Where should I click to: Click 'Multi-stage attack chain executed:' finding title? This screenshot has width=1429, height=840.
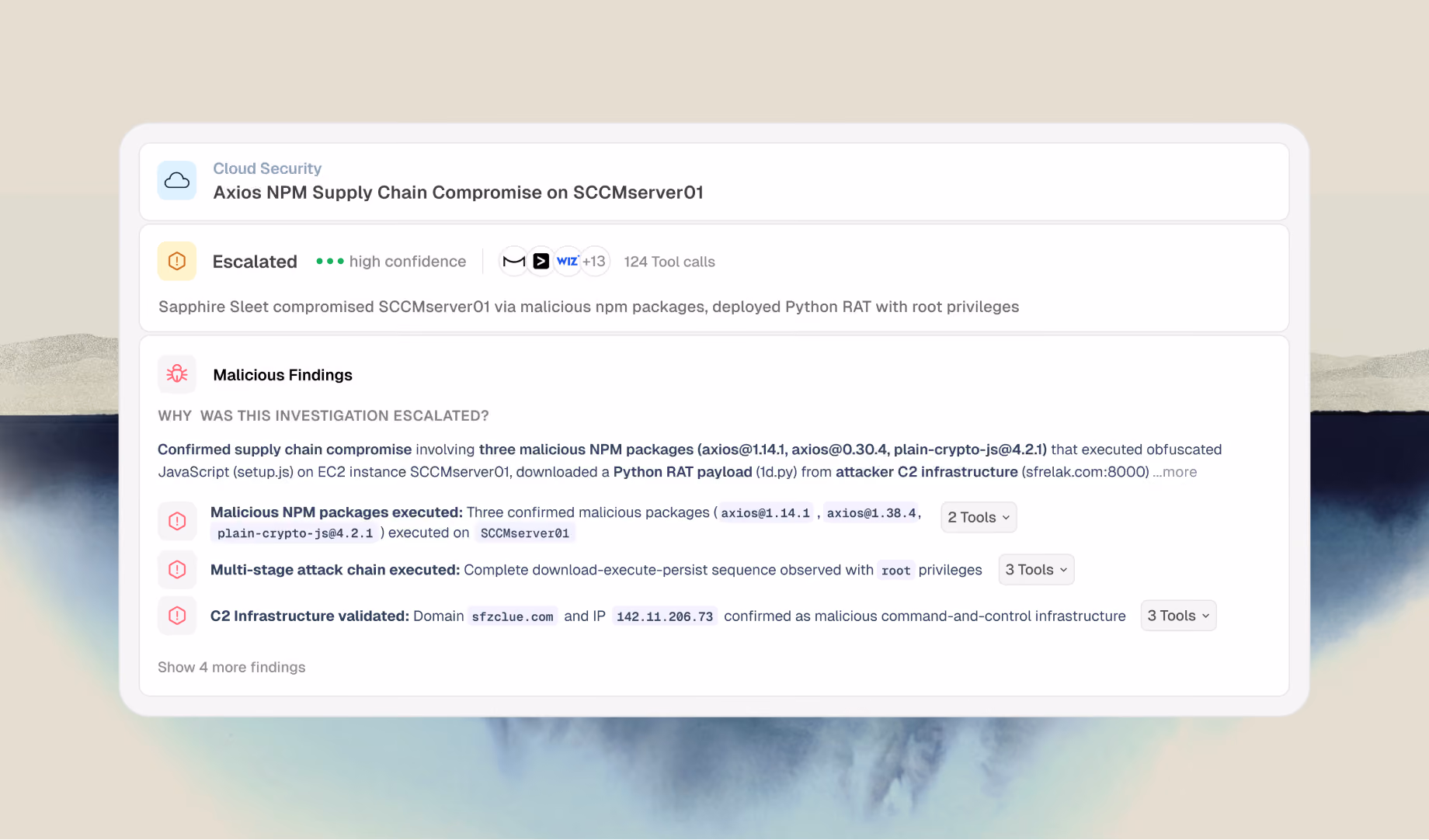coord(335,570)
